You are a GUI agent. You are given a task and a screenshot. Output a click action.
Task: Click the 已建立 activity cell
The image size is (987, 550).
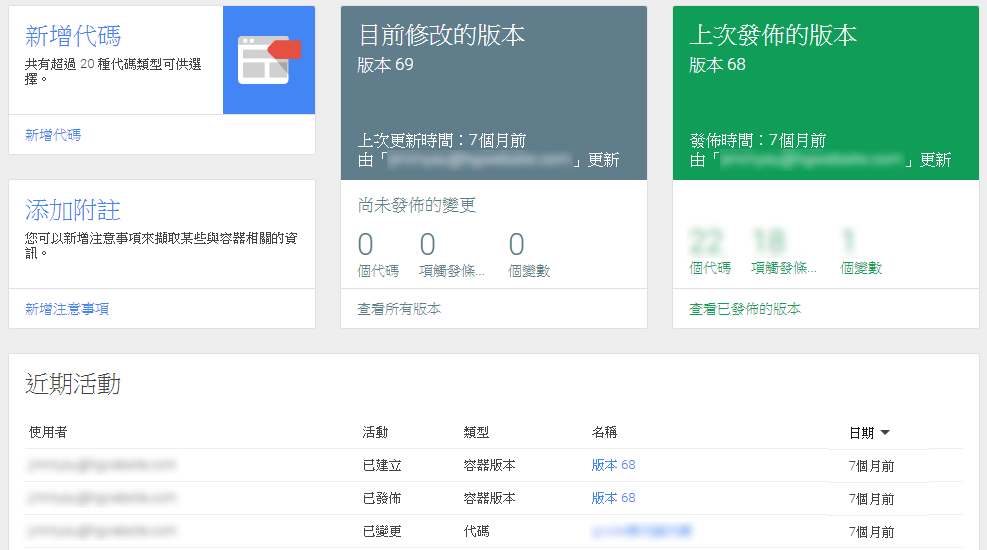[382, 466]
